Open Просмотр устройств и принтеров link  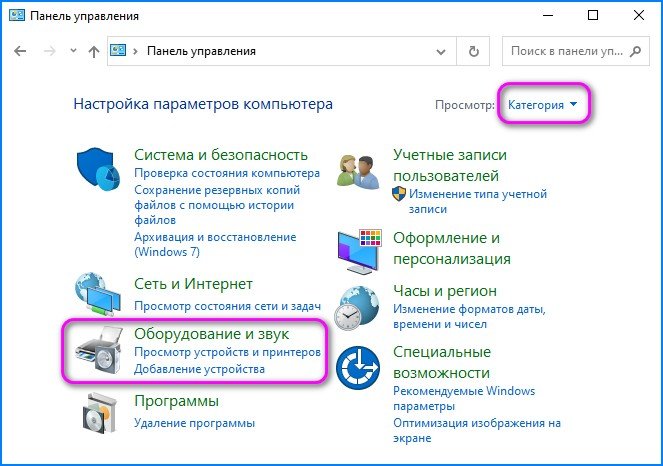227,352
